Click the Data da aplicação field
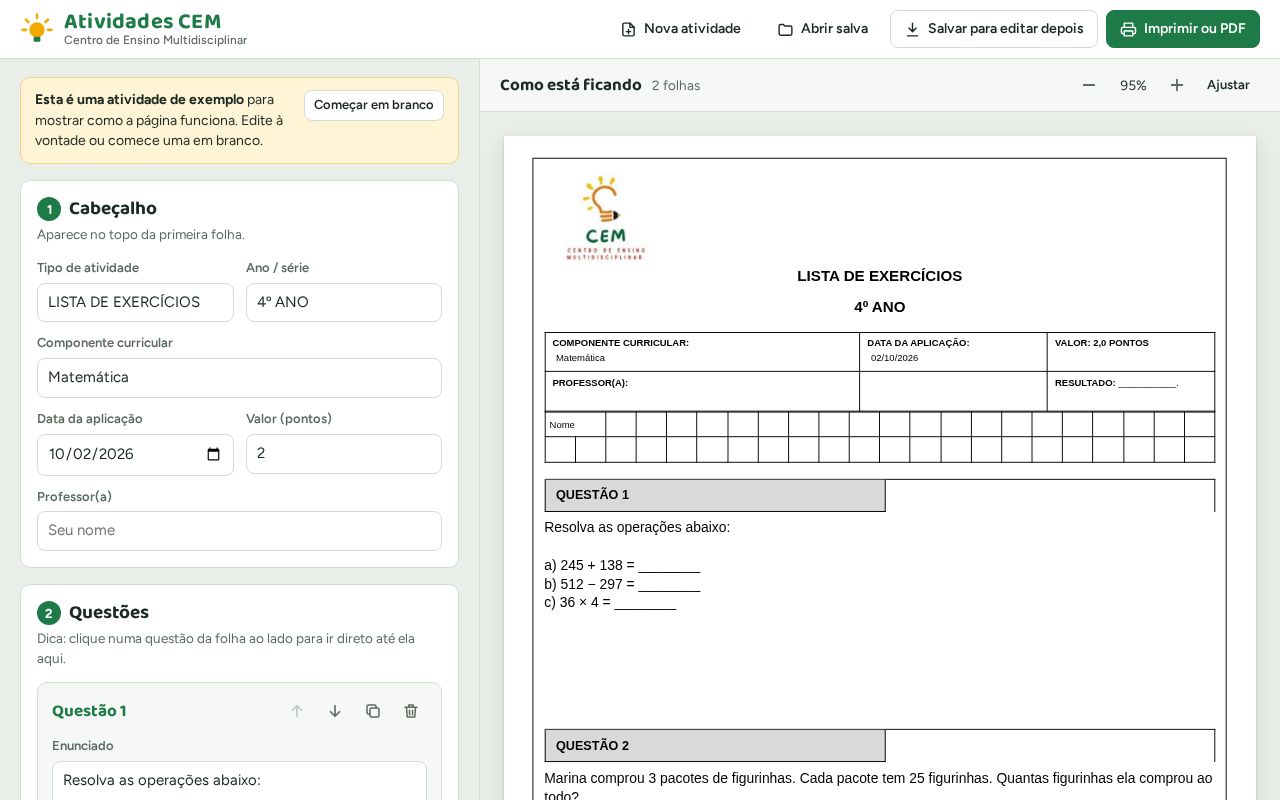The width and height of the screenshot is (1280, 800). [x=135, y=454]
